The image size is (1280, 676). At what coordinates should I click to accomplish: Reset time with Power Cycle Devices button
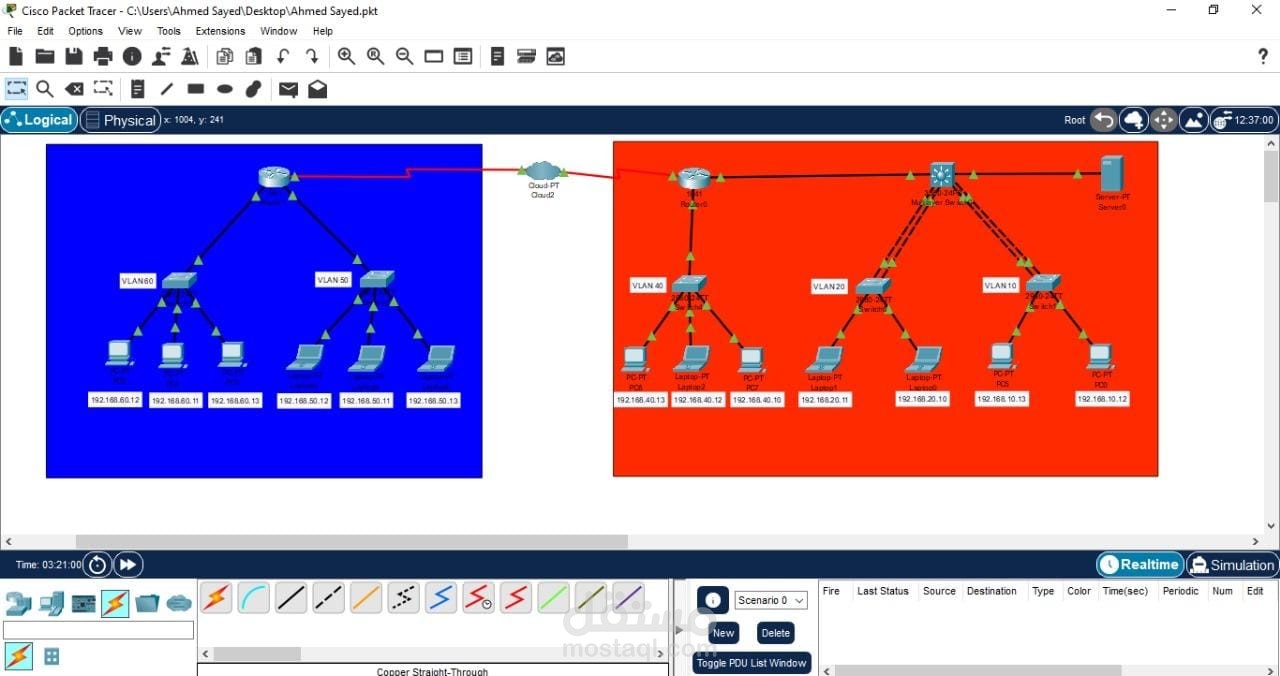97,565
